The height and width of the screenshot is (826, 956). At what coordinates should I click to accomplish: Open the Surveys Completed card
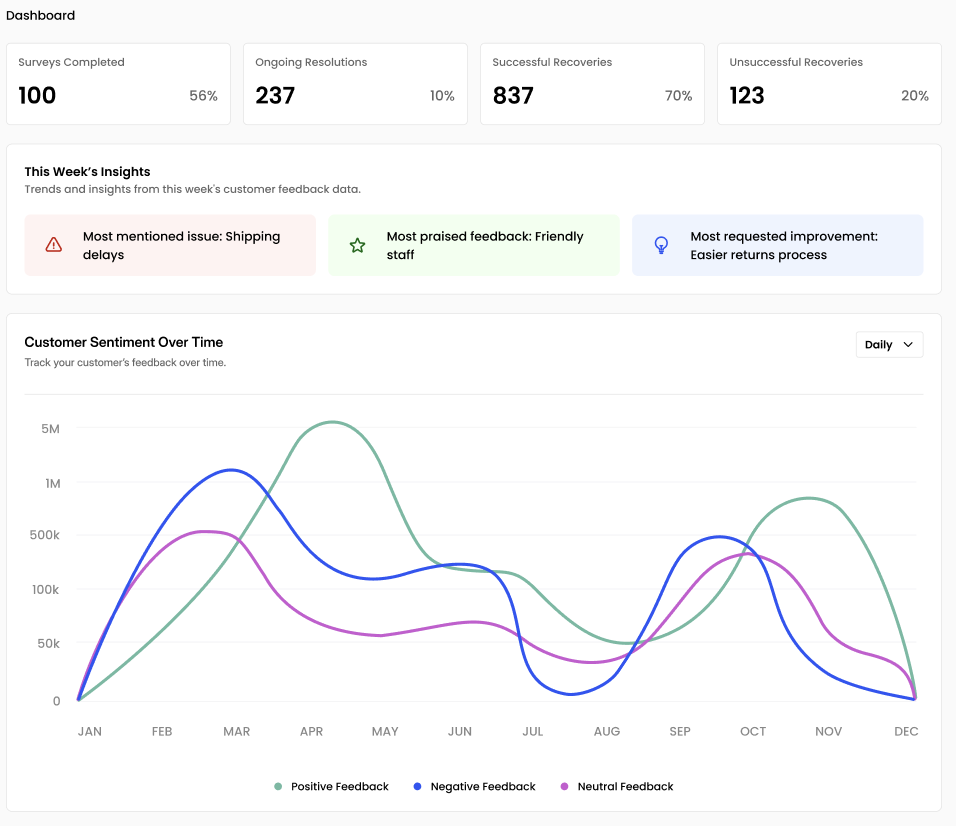click(x=118, y=84)
